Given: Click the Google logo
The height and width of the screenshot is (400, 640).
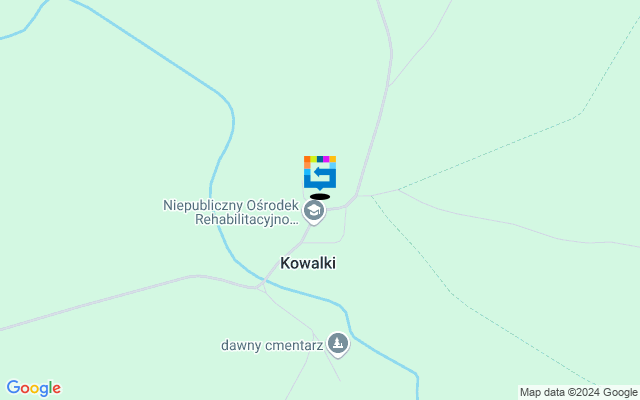Looking at the screenshot, I should [33, 388].
